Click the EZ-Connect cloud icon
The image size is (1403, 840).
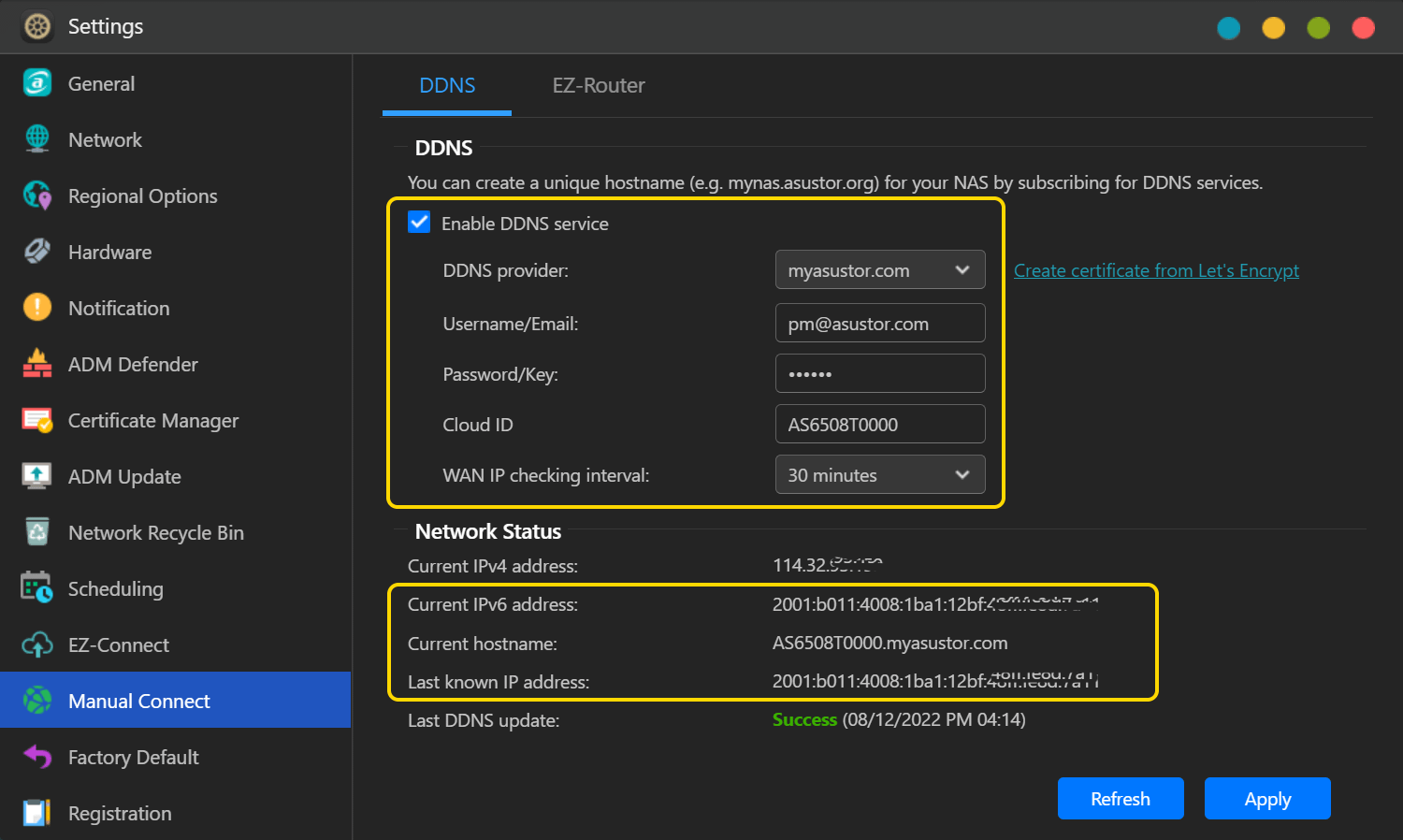pos(37,644)
